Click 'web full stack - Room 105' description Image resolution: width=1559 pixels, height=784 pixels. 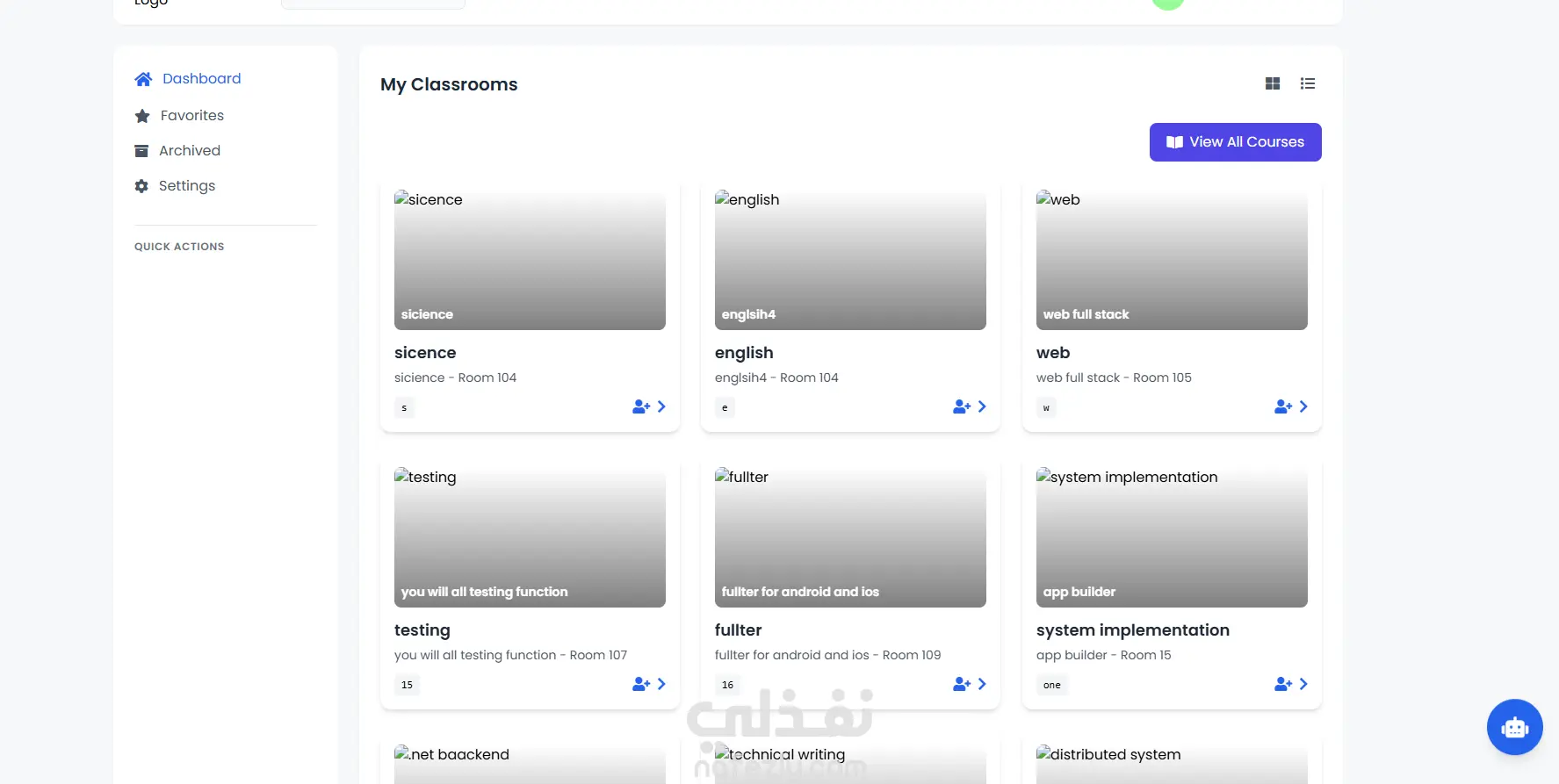[x=1114, y=378]
